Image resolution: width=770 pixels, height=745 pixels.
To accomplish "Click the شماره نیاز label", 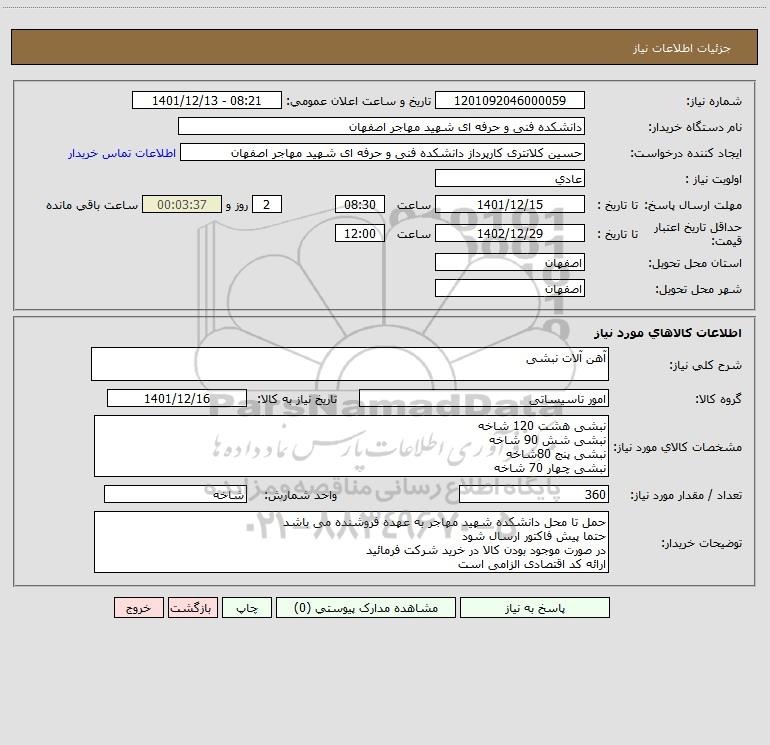I will coord(714,102).
